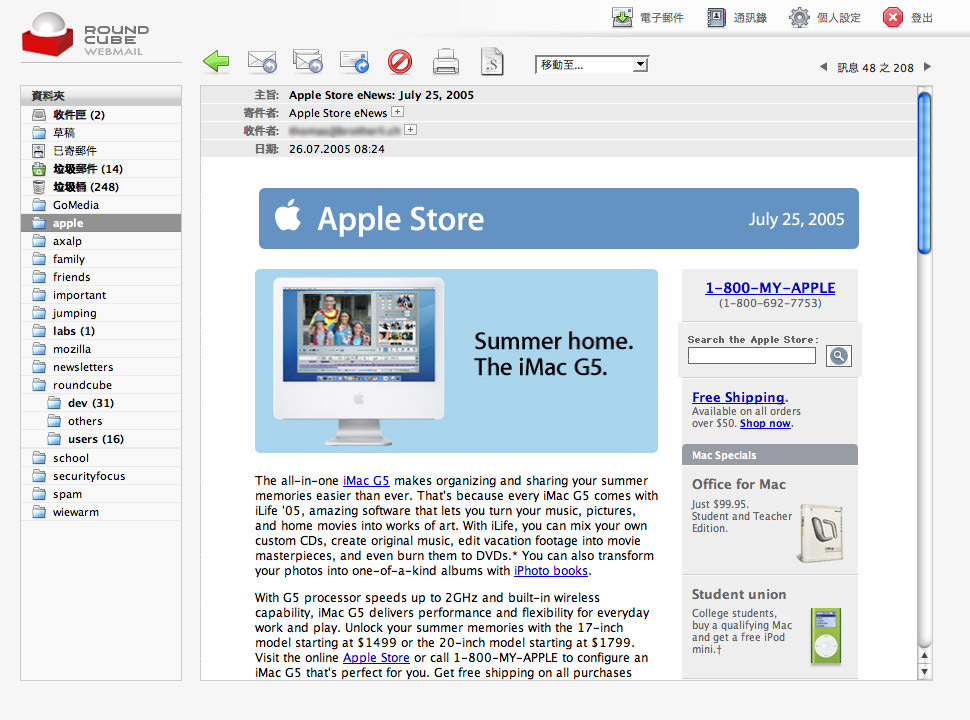The image size is (970, 720).
Task: Click the Free Shipping link
Action: coord(738,397)
